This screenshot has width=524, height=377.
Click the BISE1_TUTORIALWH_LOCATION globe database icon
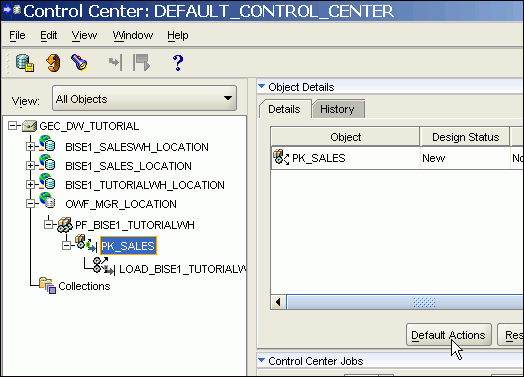click(47, 182)
